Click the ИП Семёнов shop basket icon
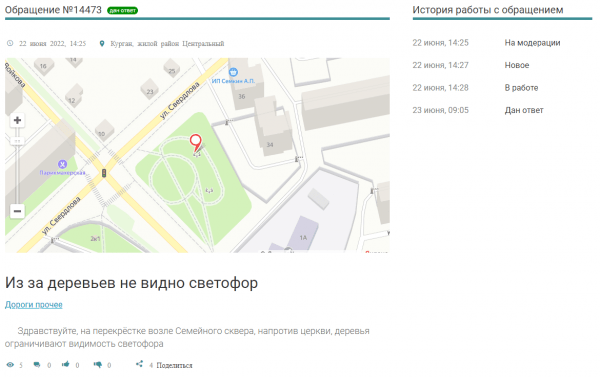Screen dimensions: 600x377 (233, 72)
